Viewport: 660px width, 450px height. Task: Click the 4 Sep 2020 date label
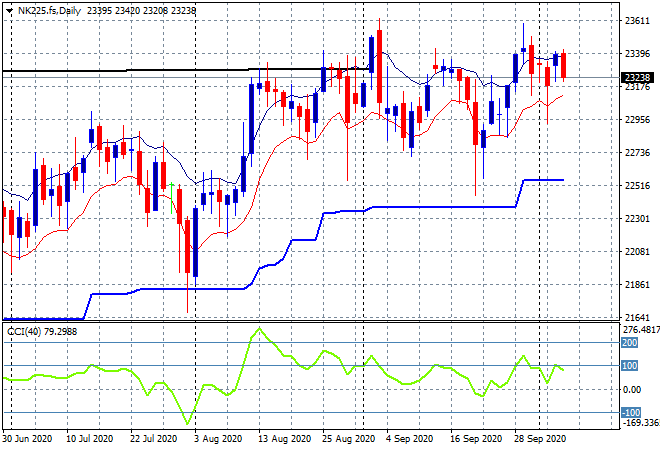point(409,439)
